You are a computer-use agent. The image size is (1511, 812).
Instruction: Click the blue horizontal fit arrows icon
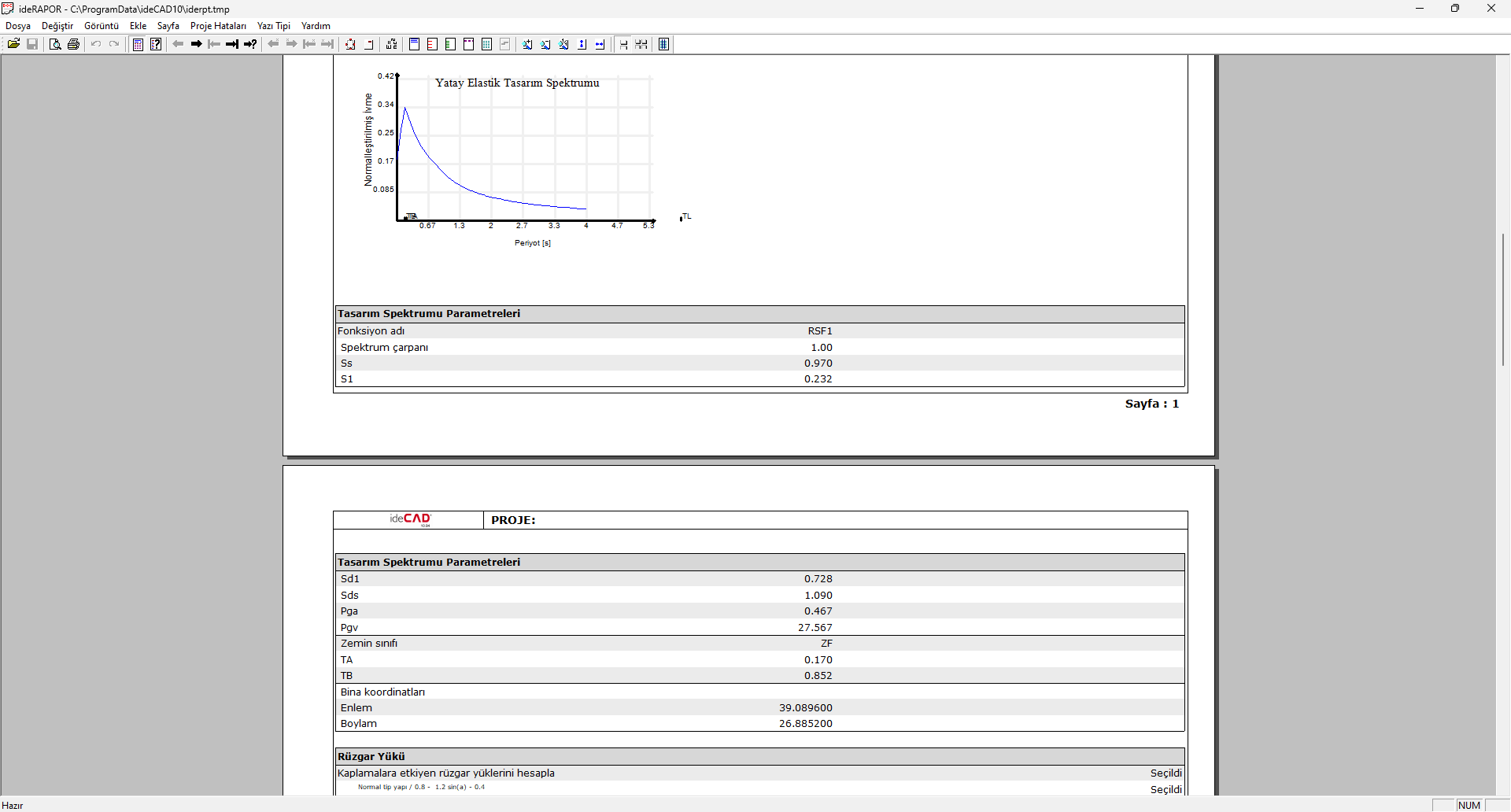tap(600, 44)
